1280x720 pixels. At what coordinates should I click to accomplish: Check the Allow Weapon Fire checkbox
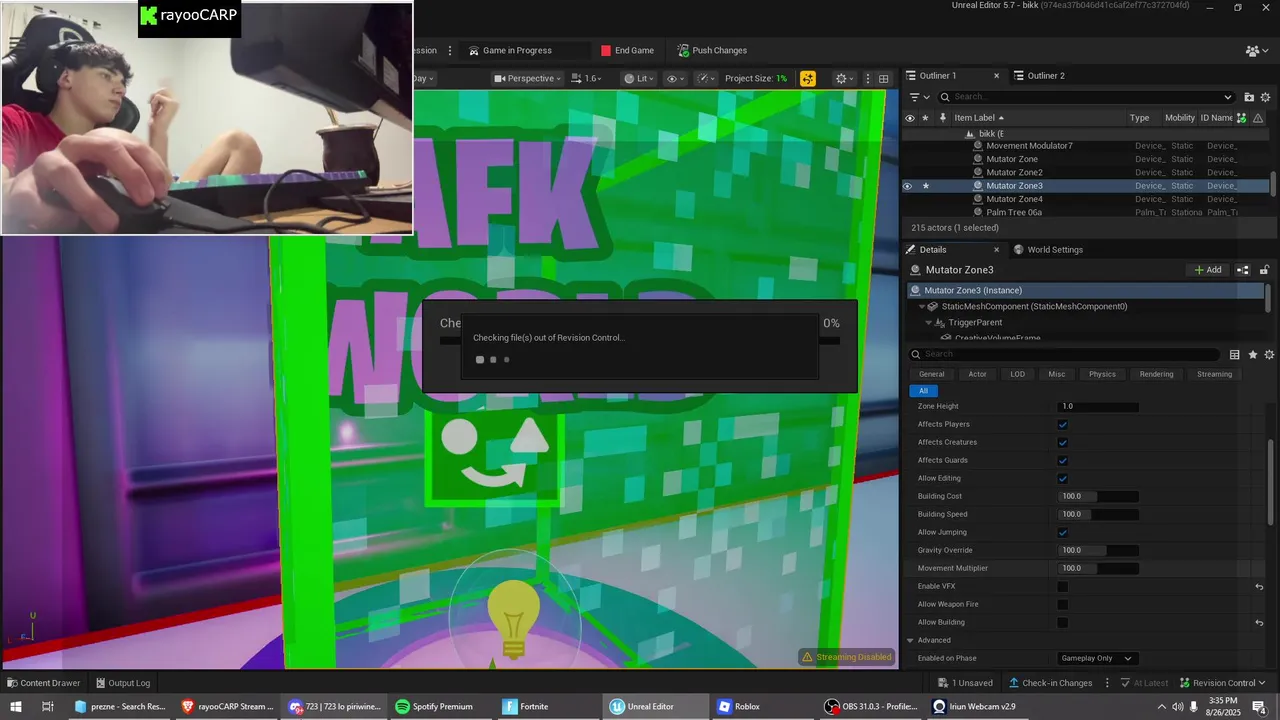point(1063,604)
